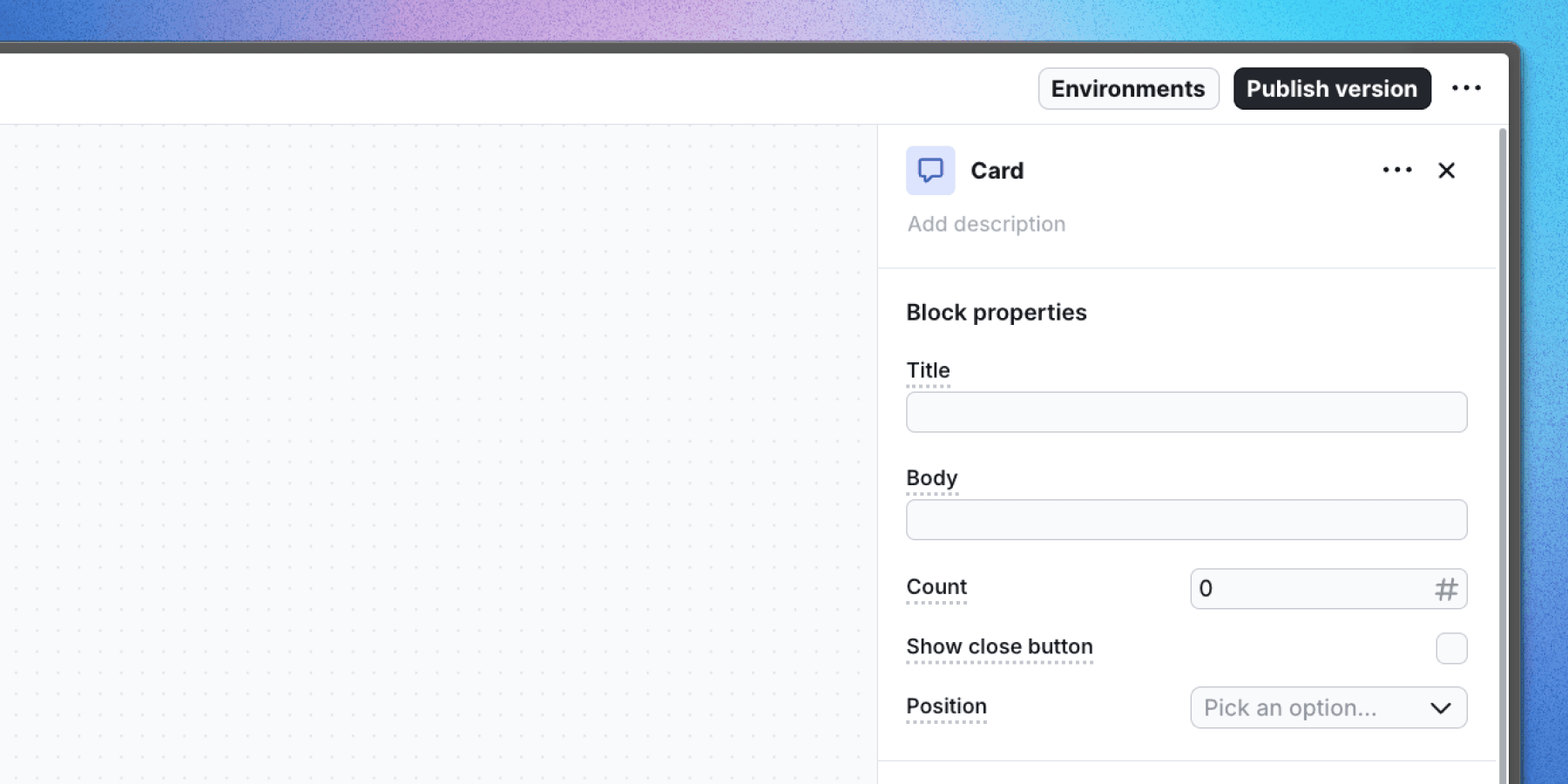Click the chevron arrow in Position dropdown
Image resolution: width=1568 pixels, height=784 pixels.
pos(1441,708)
